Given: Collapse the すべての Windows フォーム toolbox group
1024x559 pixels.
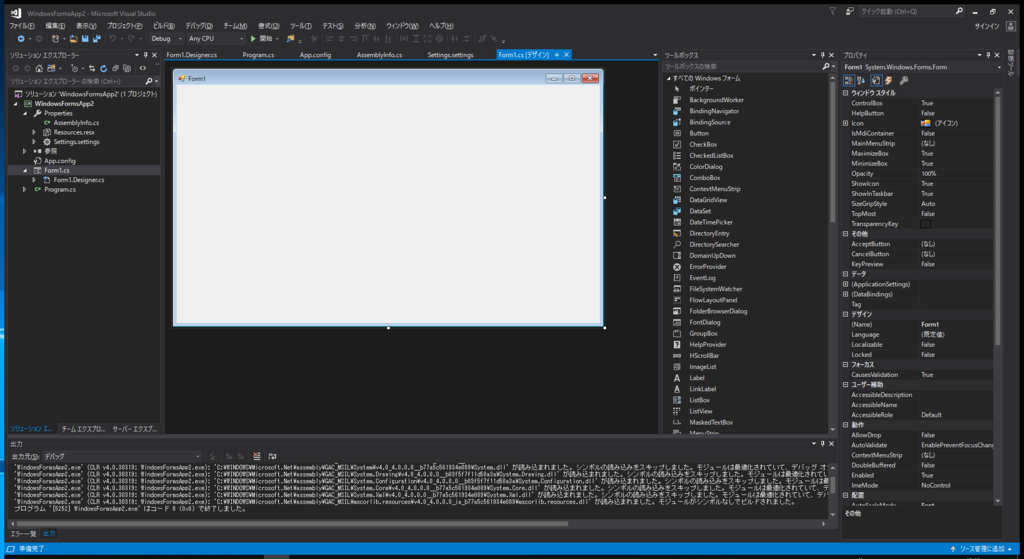Looking at the screenshot, I should (669, 78).
